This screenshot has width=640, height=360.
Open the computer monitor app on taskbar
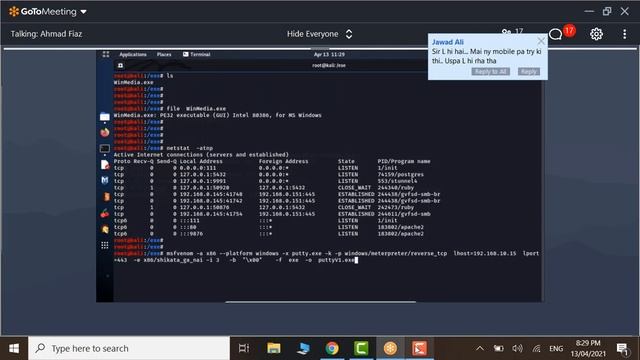[x=303, y=348]
